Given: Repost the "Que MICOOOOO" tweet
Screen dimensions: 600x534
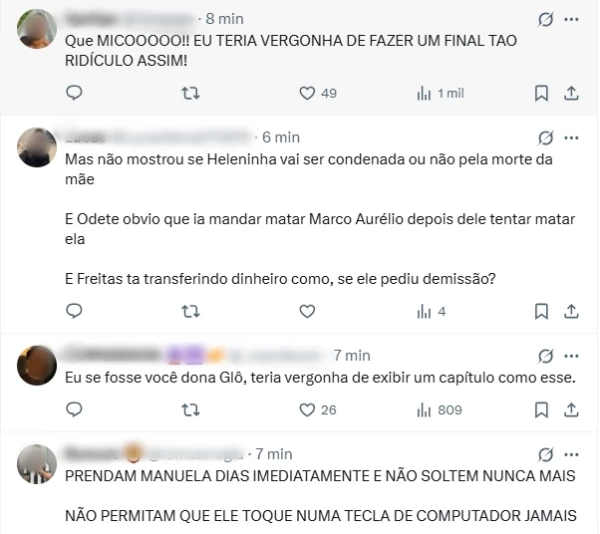Looking at the screenshot, I should 191,93.
